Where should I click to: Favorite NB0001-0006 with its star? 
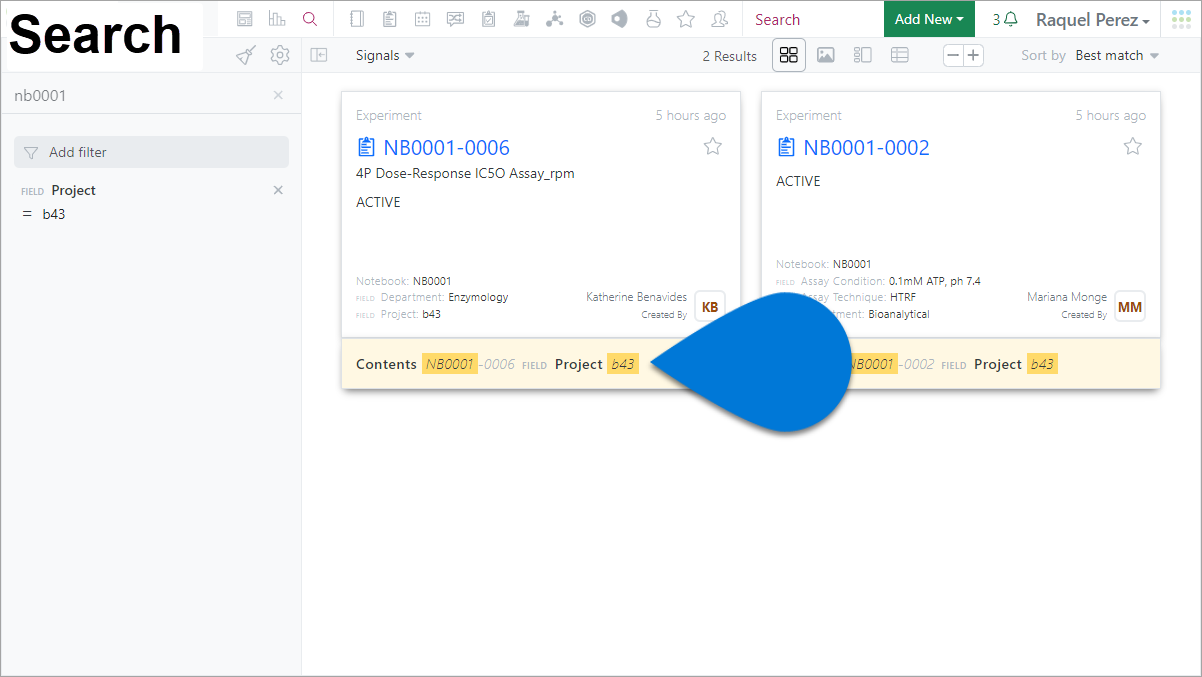713,147
